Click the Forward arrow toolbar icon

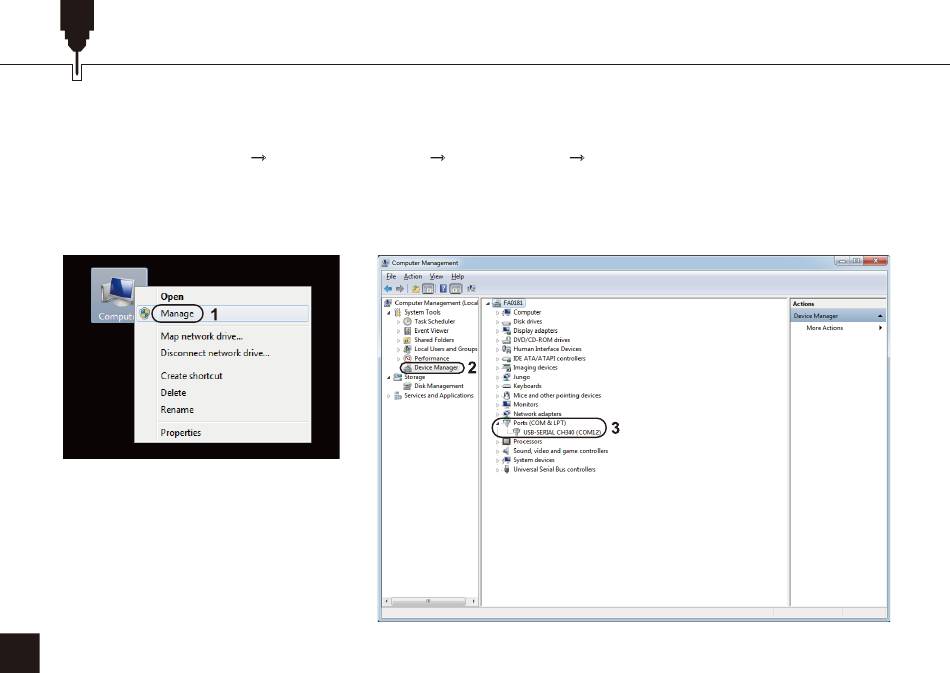point(400,289)
